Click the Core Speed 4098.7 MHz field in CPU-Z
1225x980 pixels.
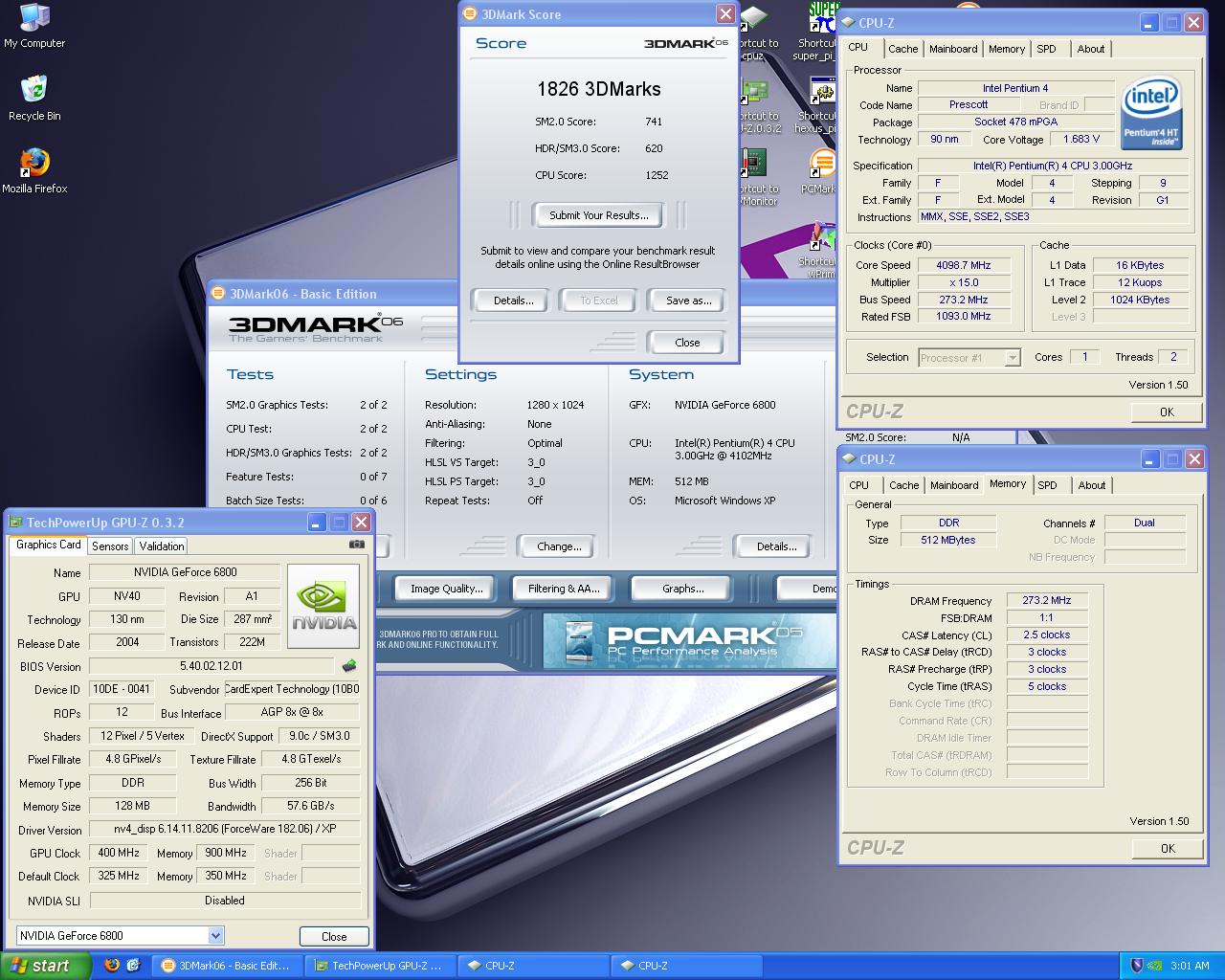click(964, 265)
